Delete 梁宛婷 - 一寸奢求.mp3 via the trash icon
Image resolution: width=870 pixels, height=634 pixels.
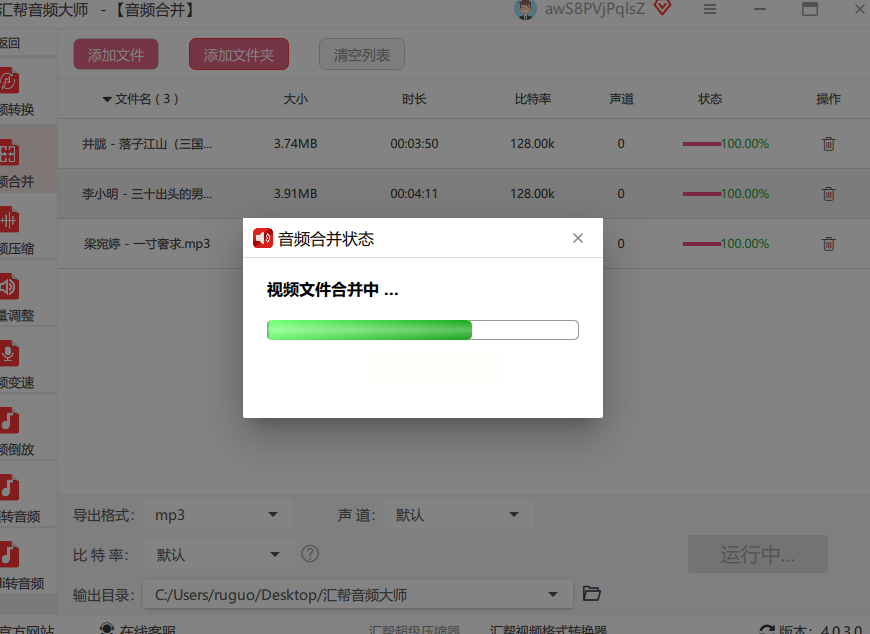click(828, 244)
